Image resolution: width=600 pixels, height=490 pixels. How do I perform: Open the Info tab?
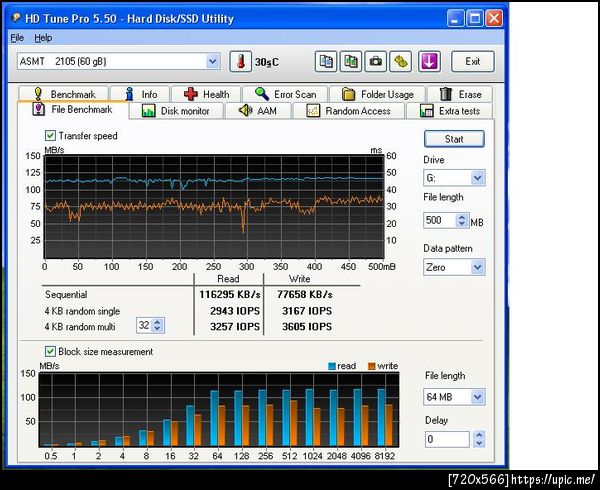(140, 94)
